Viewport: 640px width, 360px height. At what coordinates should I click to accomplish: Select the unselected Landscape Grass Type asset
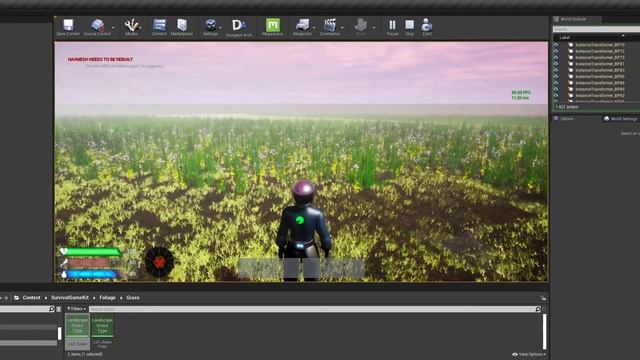[x=102, y=331]
